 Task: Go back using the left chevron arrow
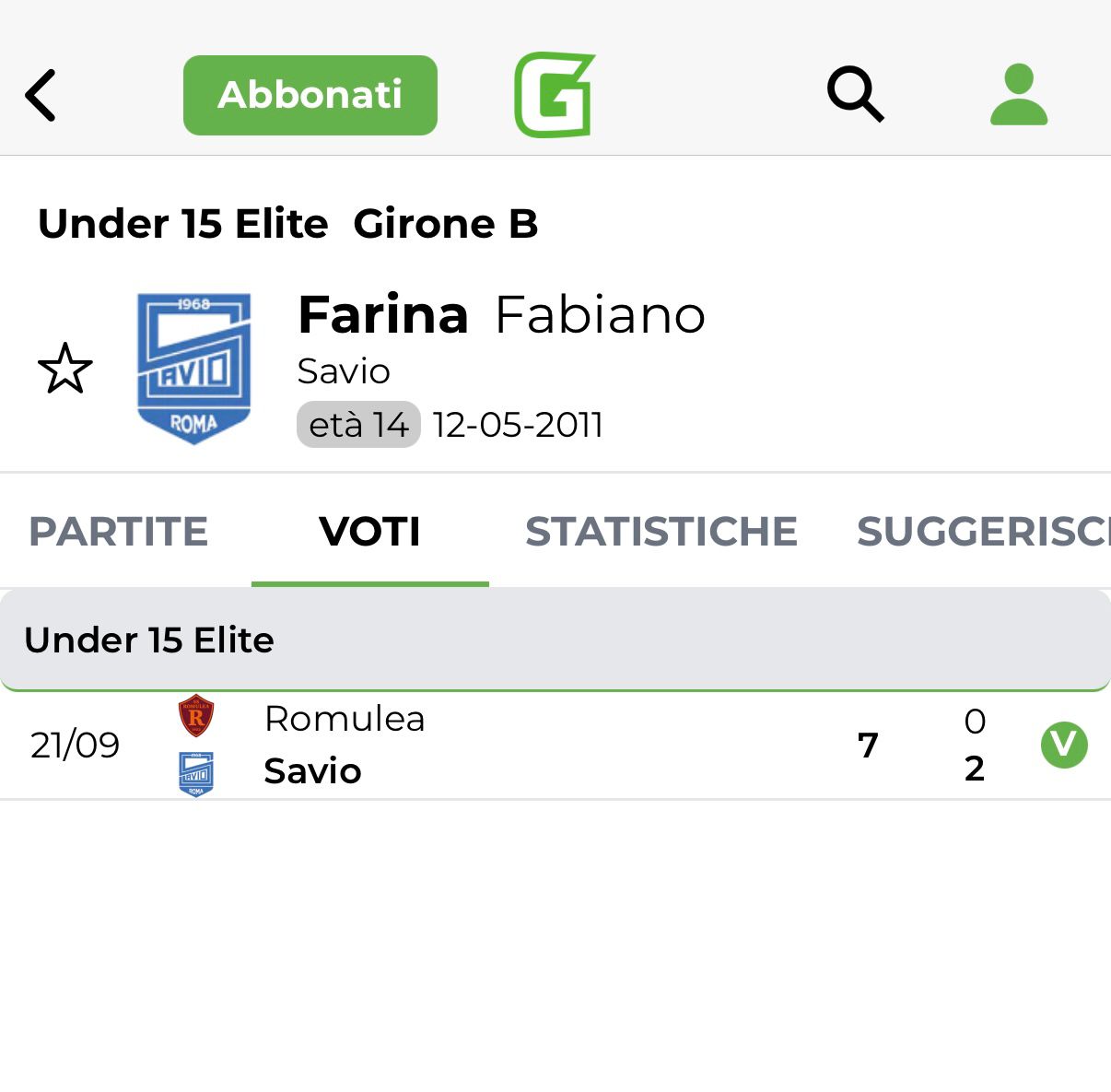tap(41, 95)
